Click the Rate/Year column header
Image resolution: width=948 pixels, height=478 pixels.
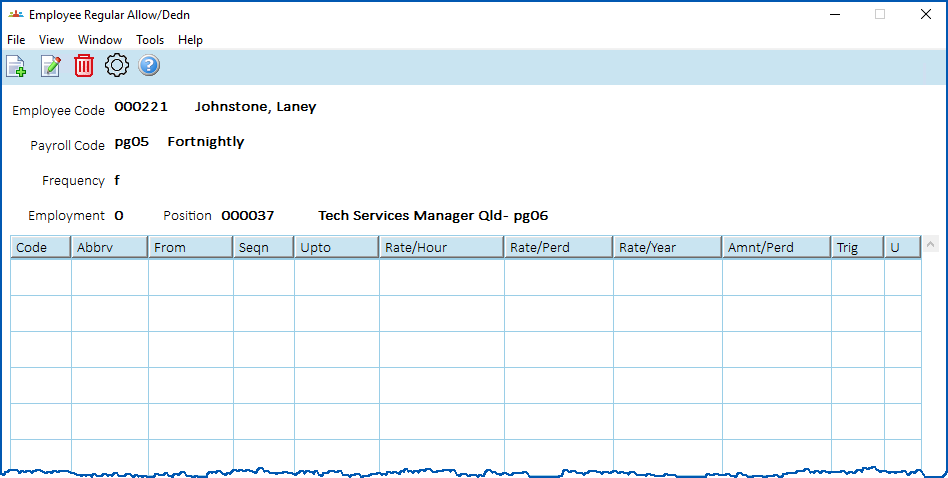point(668,247)
